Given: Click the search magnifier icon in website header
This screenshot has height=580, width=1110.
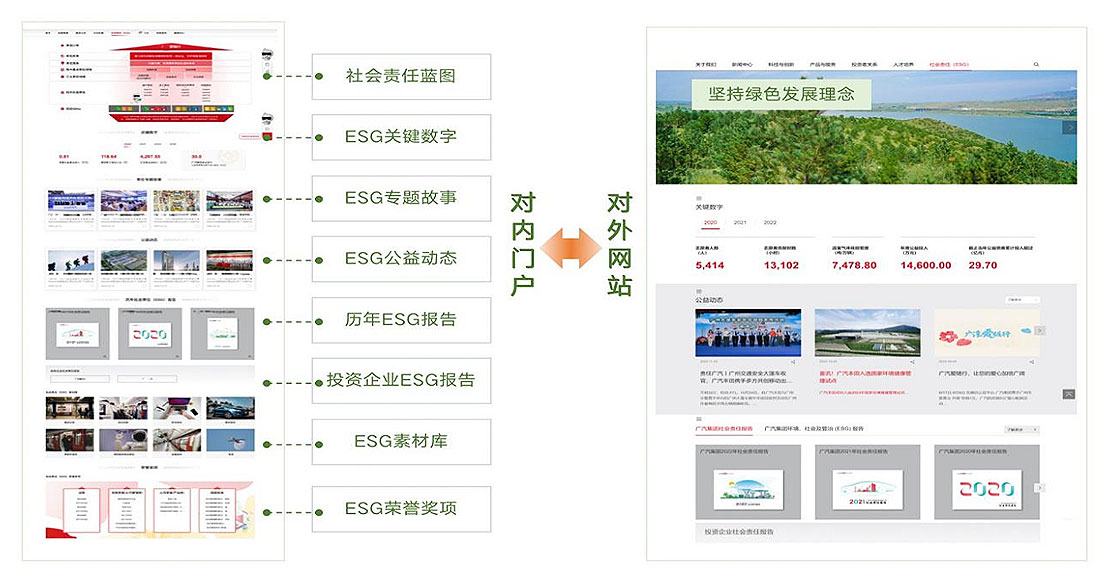Looking at the screenshot, I should (x=1036, y=64).
